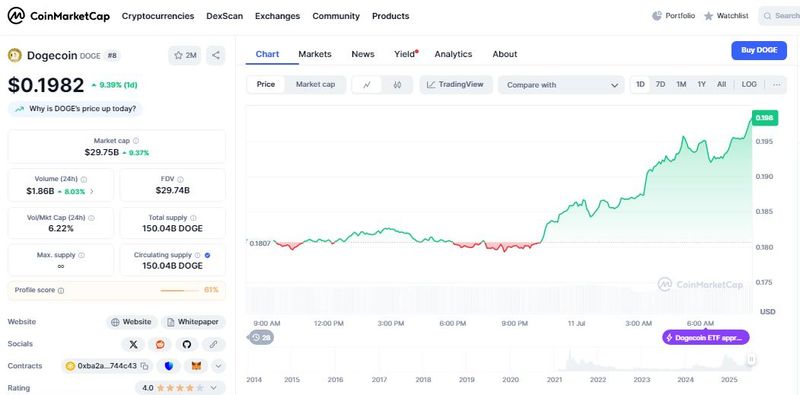Open the X (Twitter) social link
The height and width of the screenshot is (395, 800).
tap(133, 344)
